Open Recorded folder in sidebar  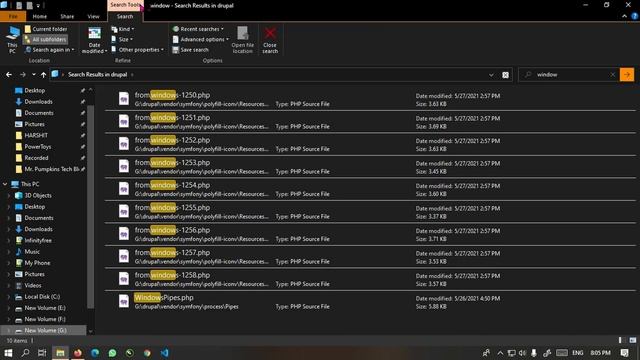[36, 158]
